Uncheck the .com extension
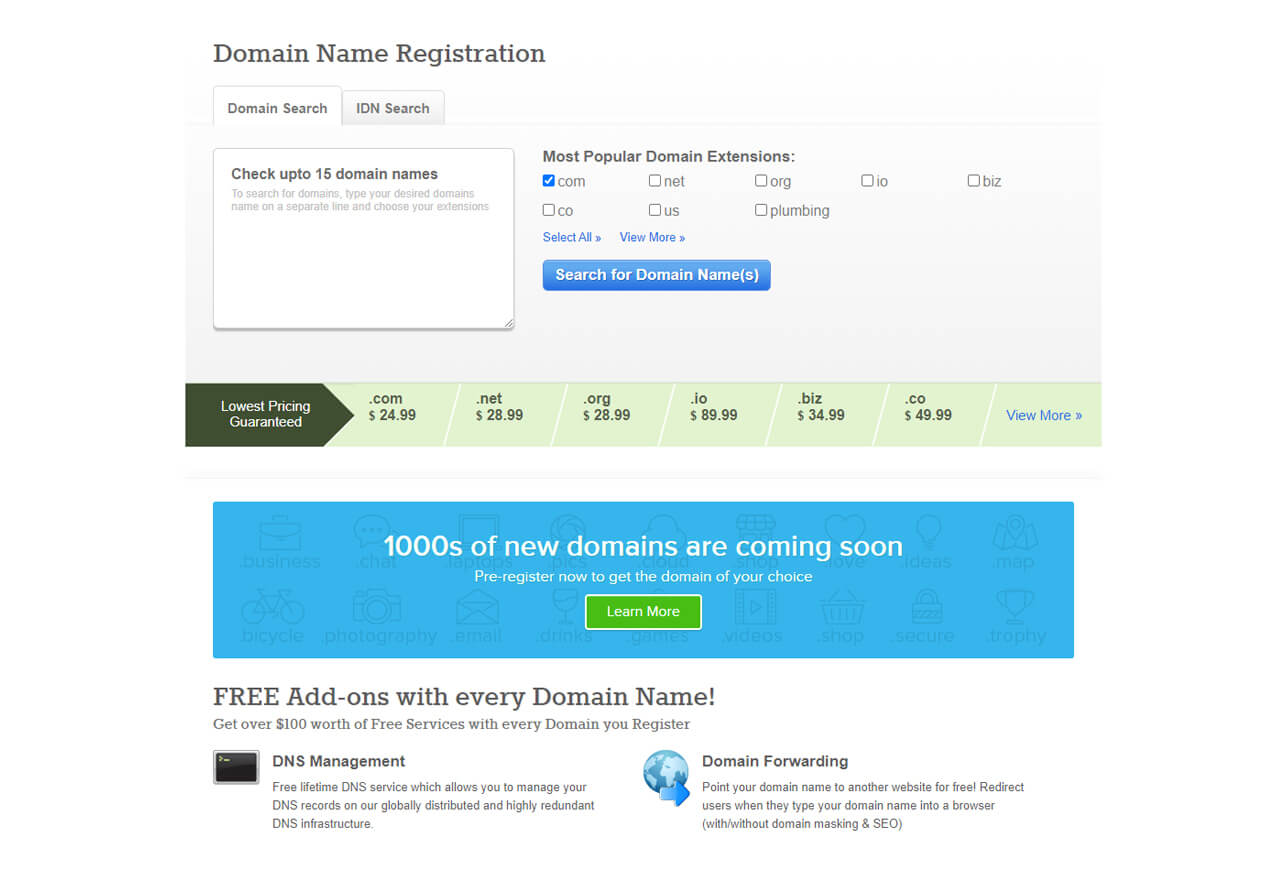Viewport: 1268px width, 872px height. 548,181
